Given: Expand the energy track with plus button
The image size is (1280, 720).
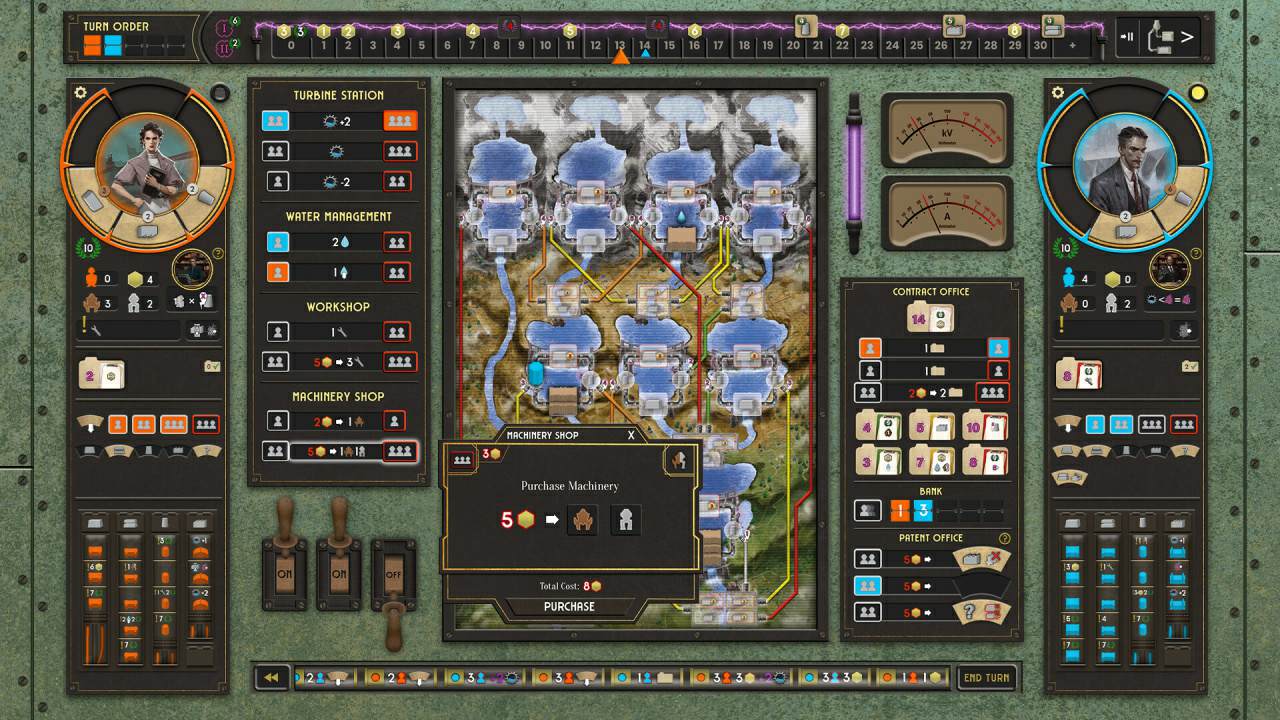Looking at the screenshot, I should tap(1072, 45).
